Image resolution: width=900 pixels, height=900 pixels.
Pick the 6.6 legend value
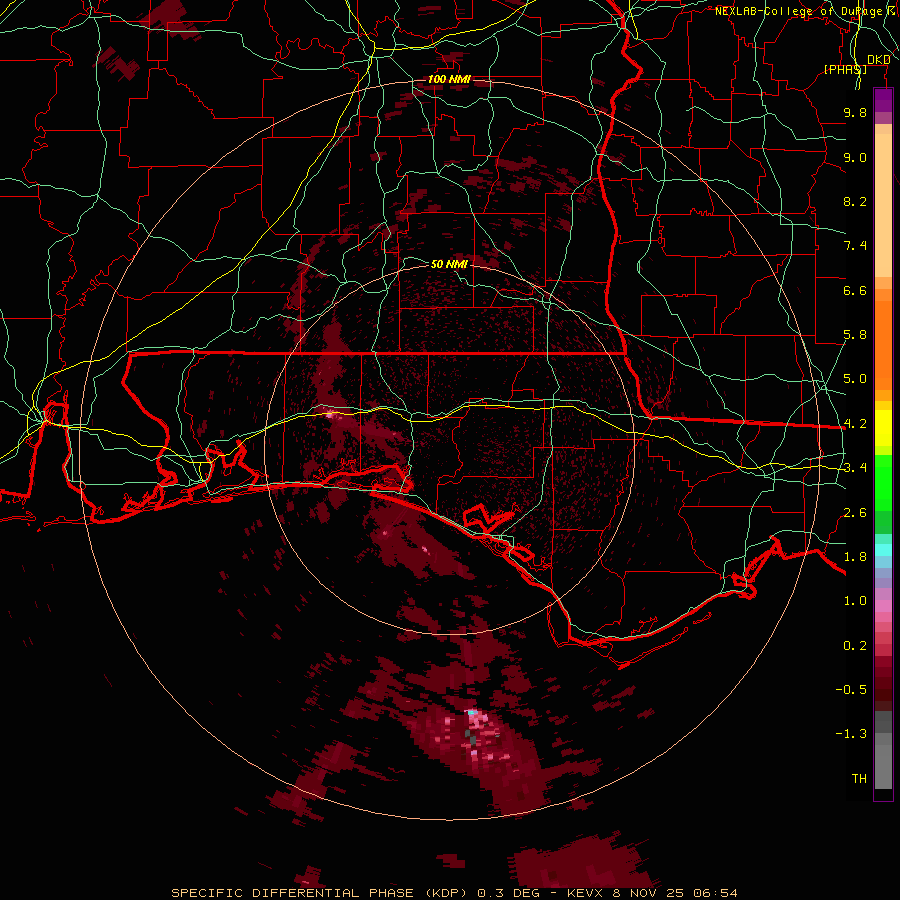(855, 290)
